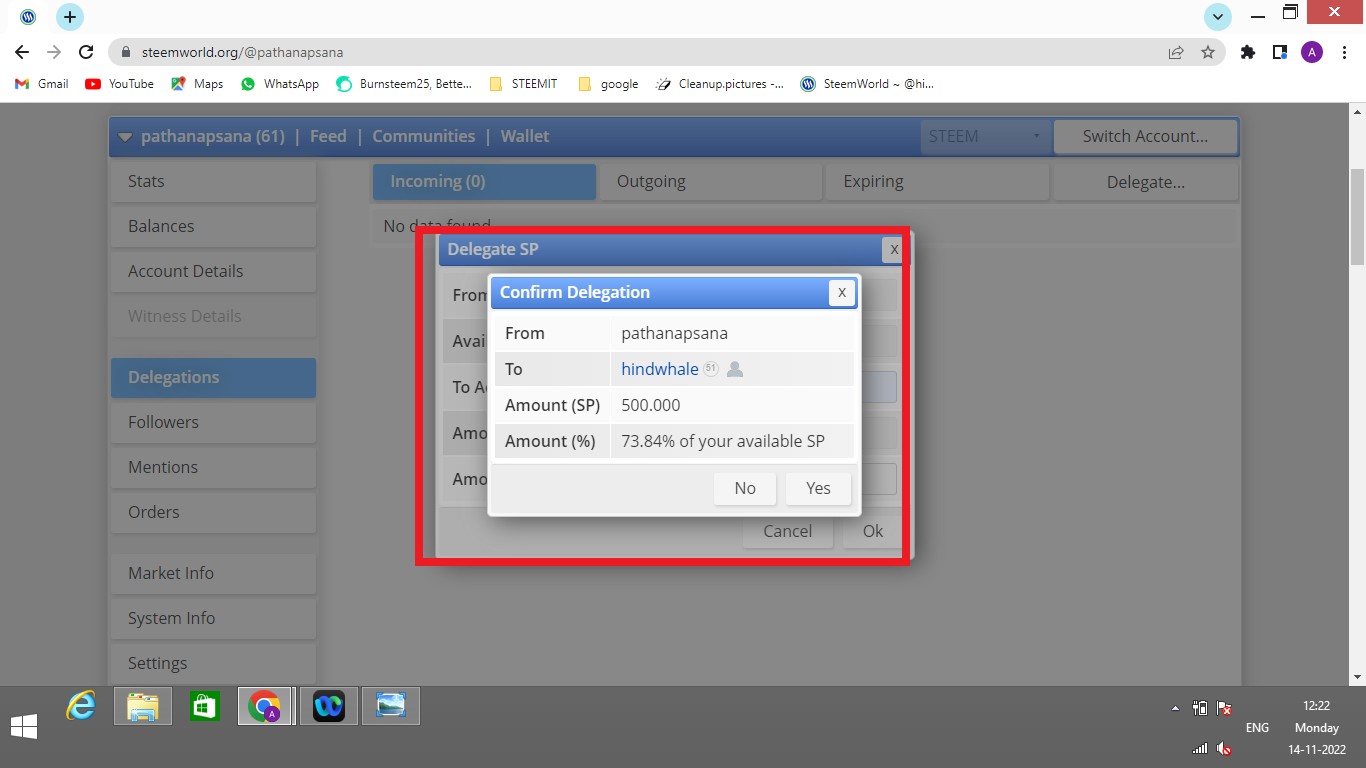Reload the SteemWorld page
1366x768 pixels.
[85, 51]
